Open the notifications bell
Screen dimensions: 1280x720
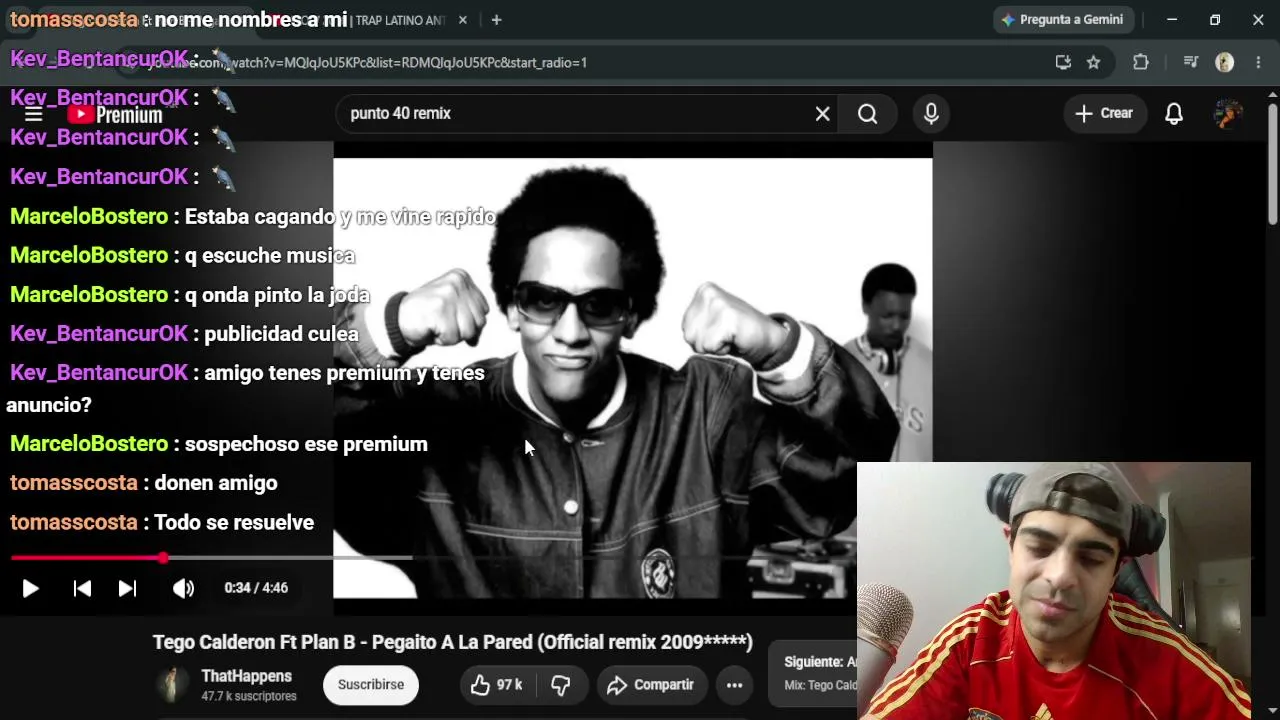click(1174, 114)
